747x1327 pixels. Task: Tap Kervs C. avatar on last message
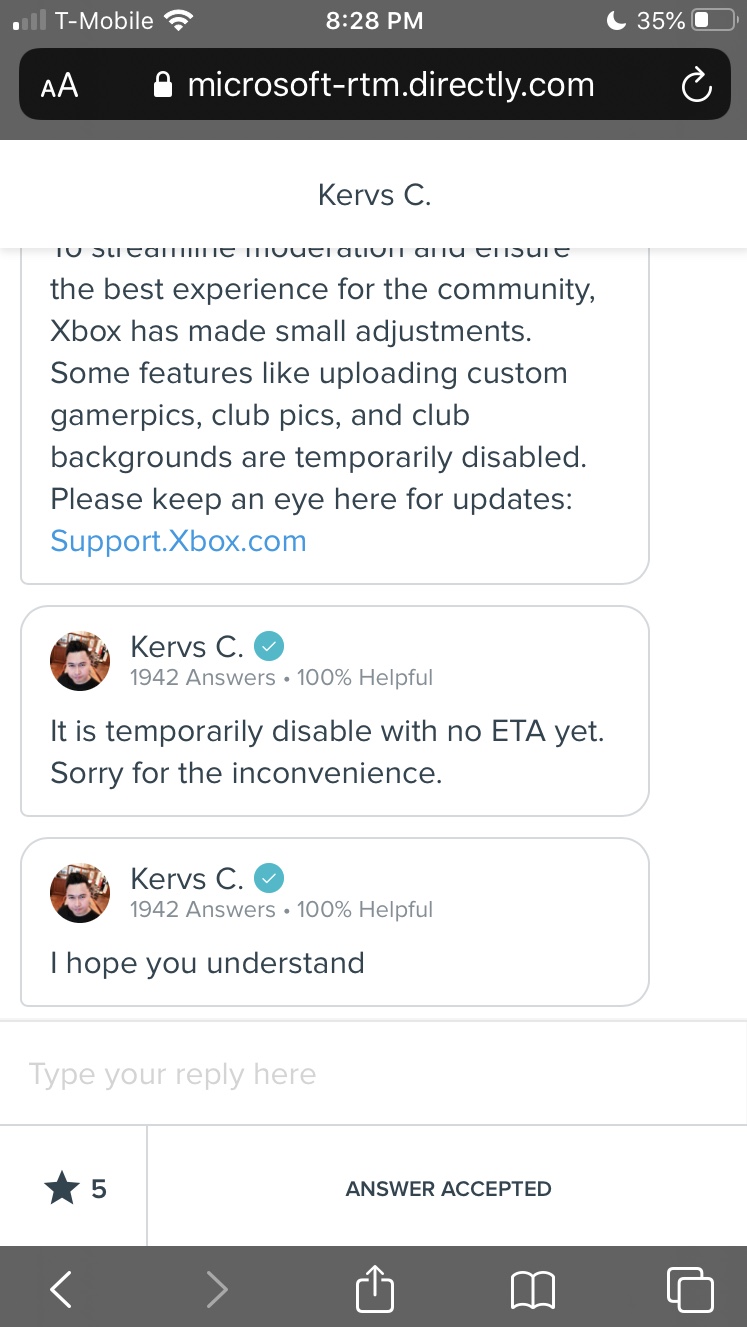click(80, 893)
